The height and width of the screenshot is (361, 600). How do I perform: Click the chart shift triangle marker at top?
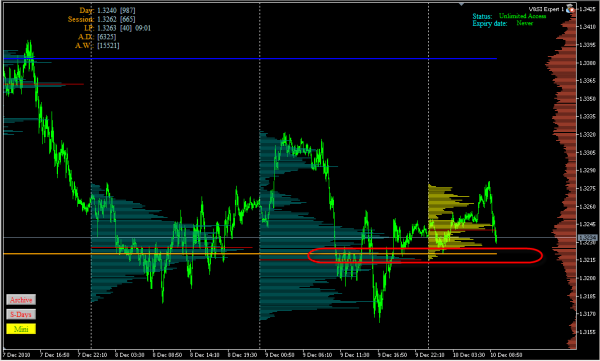click(461, 4)
